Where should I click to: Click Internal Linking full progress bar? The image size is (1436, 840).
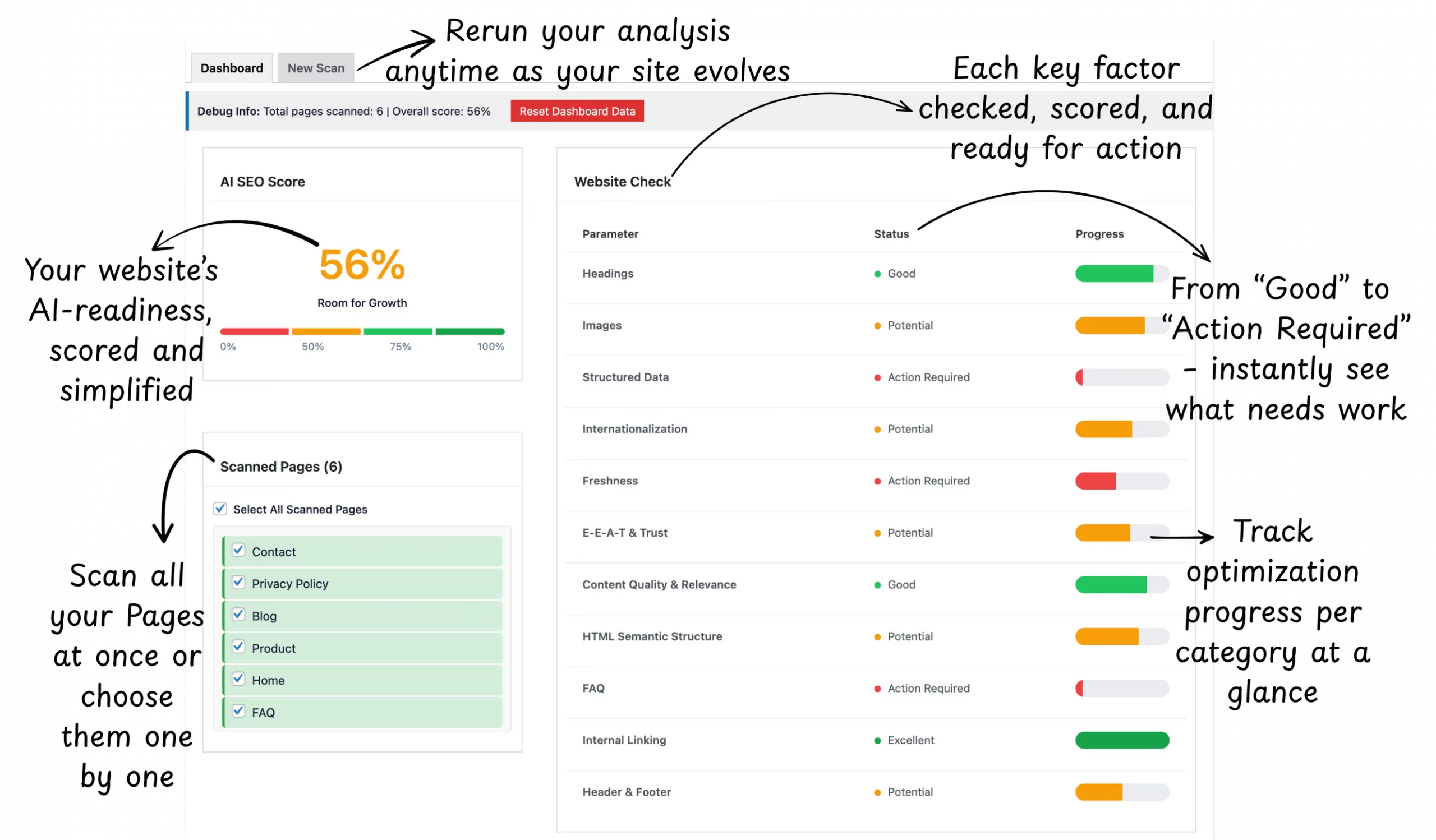(1121, 740)
